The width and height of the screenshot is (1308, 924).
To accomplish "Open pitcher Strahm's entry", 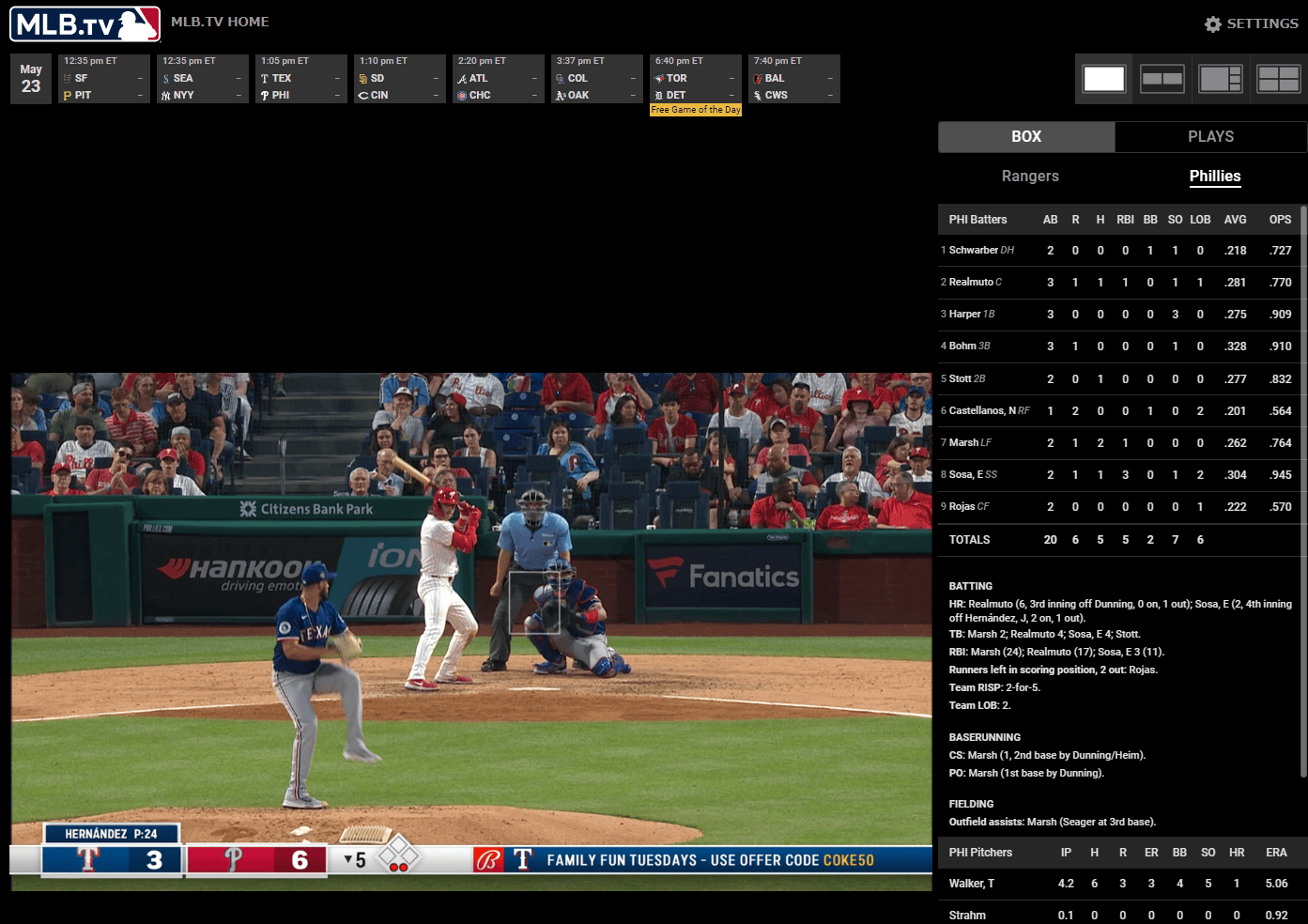I will click(967, 916).
